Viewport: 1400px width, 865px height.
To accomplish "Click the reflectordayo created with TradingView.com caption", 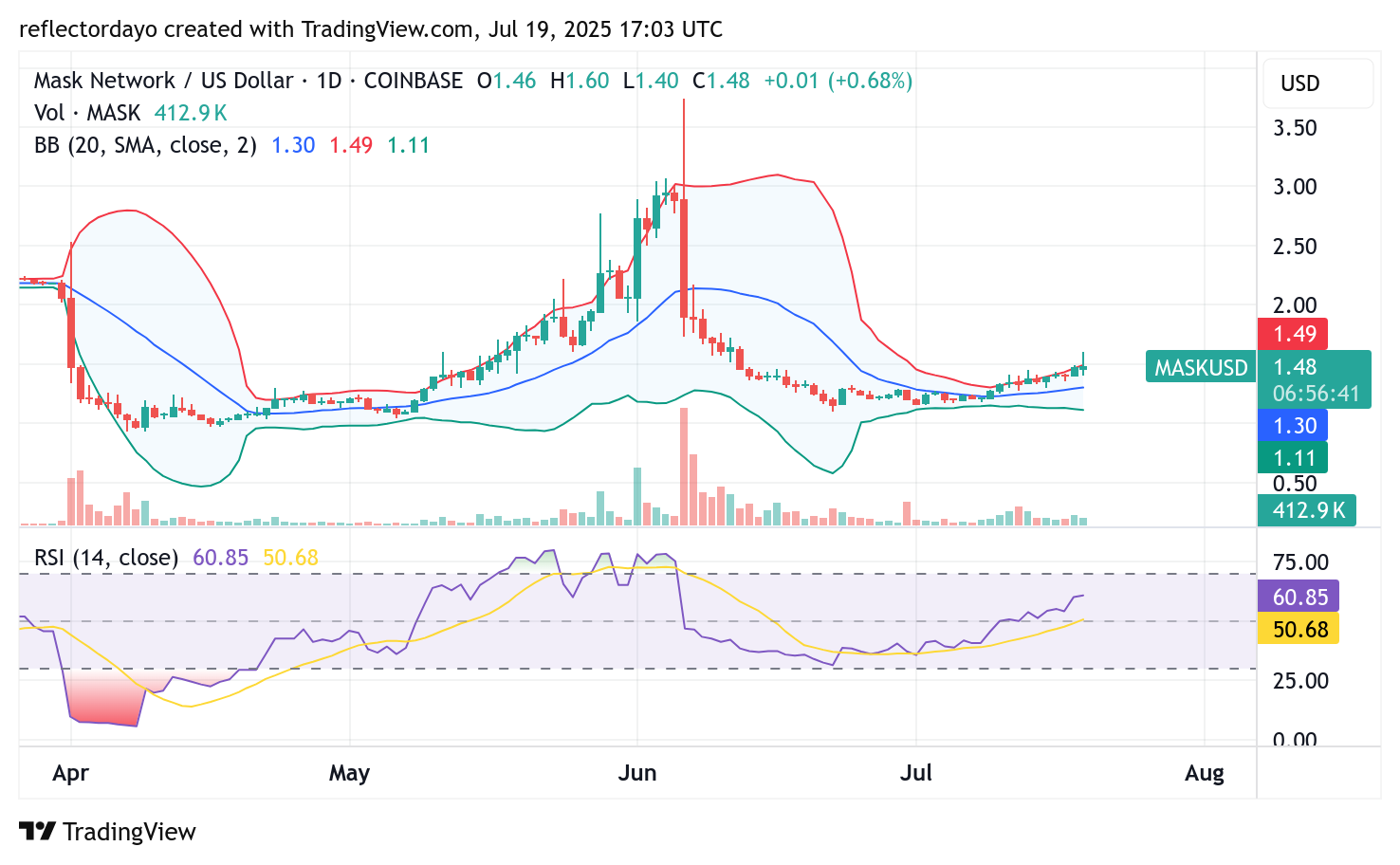I will point(371,29).
